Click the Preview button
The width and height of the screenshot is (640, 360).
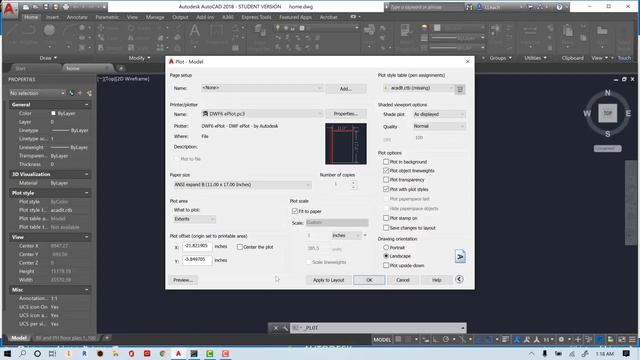coord(183,280)
